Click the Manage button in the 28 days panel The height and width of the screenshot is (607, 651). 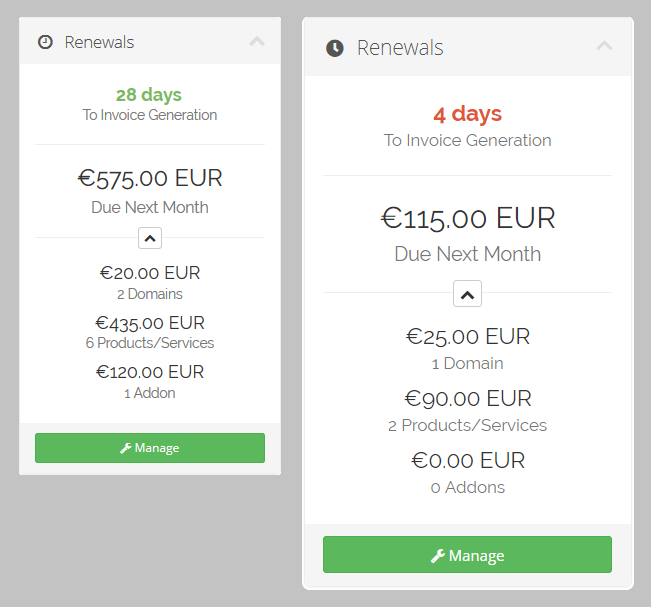(x=150, y=448)
